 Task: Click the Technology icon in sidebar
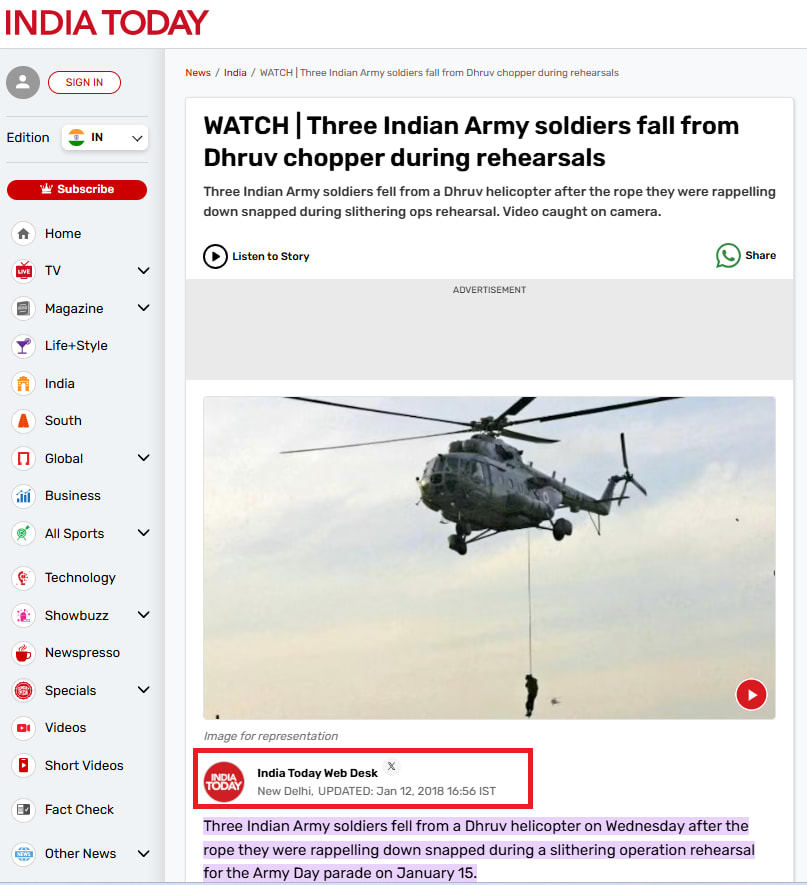(23, 578)
